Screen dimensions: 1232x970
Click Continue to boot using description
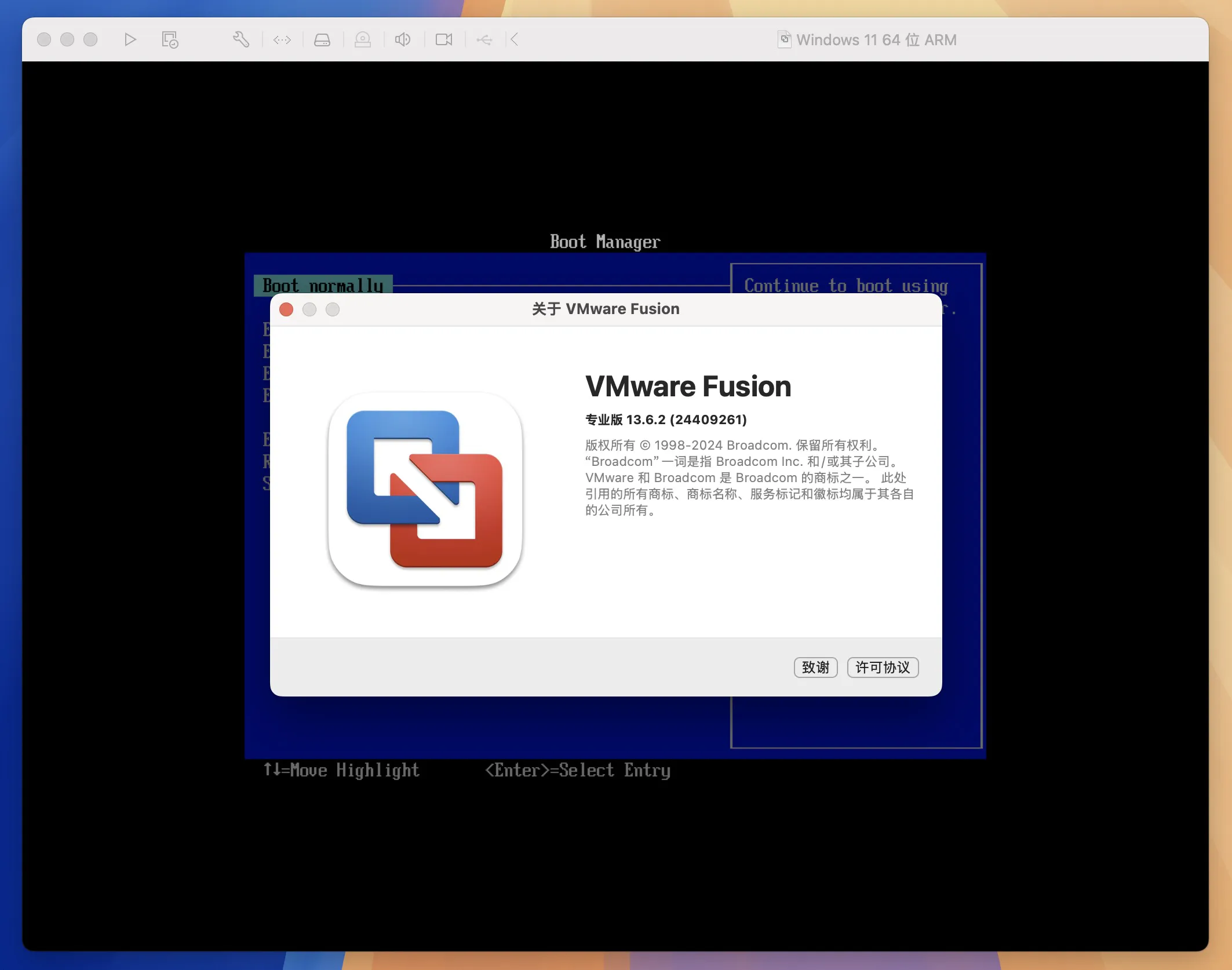coord(846,285)
